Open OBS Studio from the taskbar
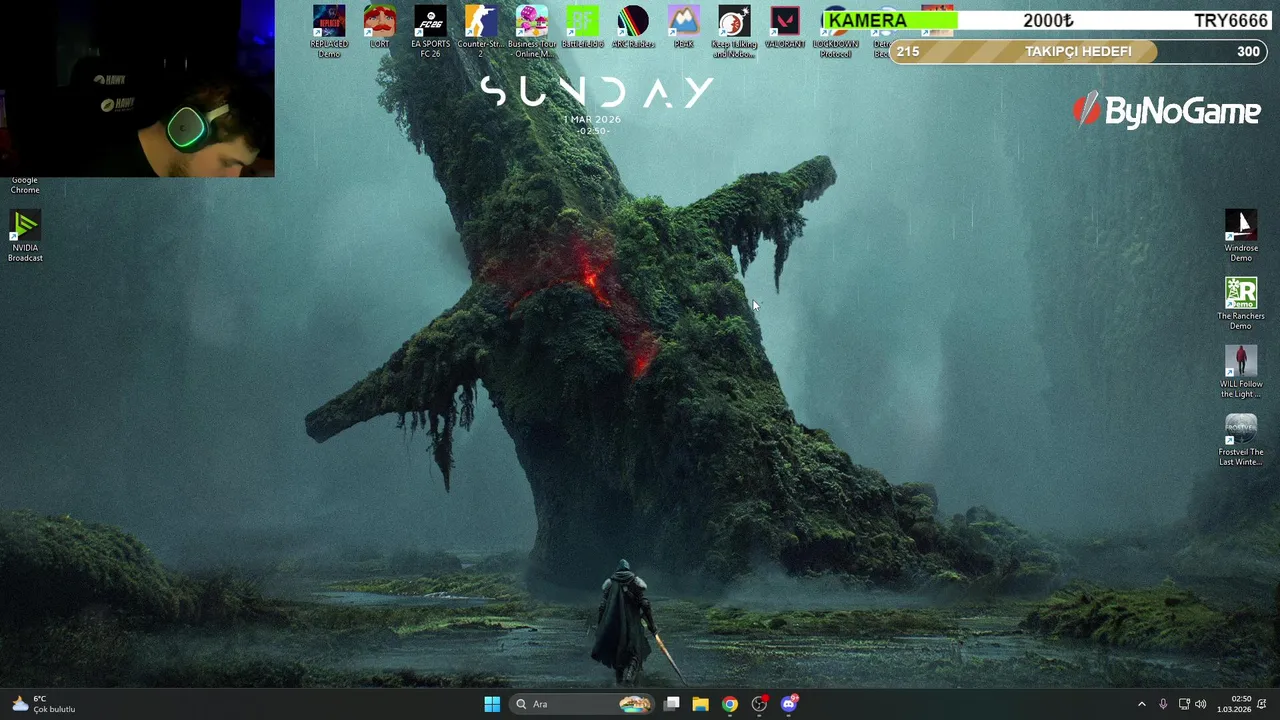The image size is (1280, 720). pos(759,704)
